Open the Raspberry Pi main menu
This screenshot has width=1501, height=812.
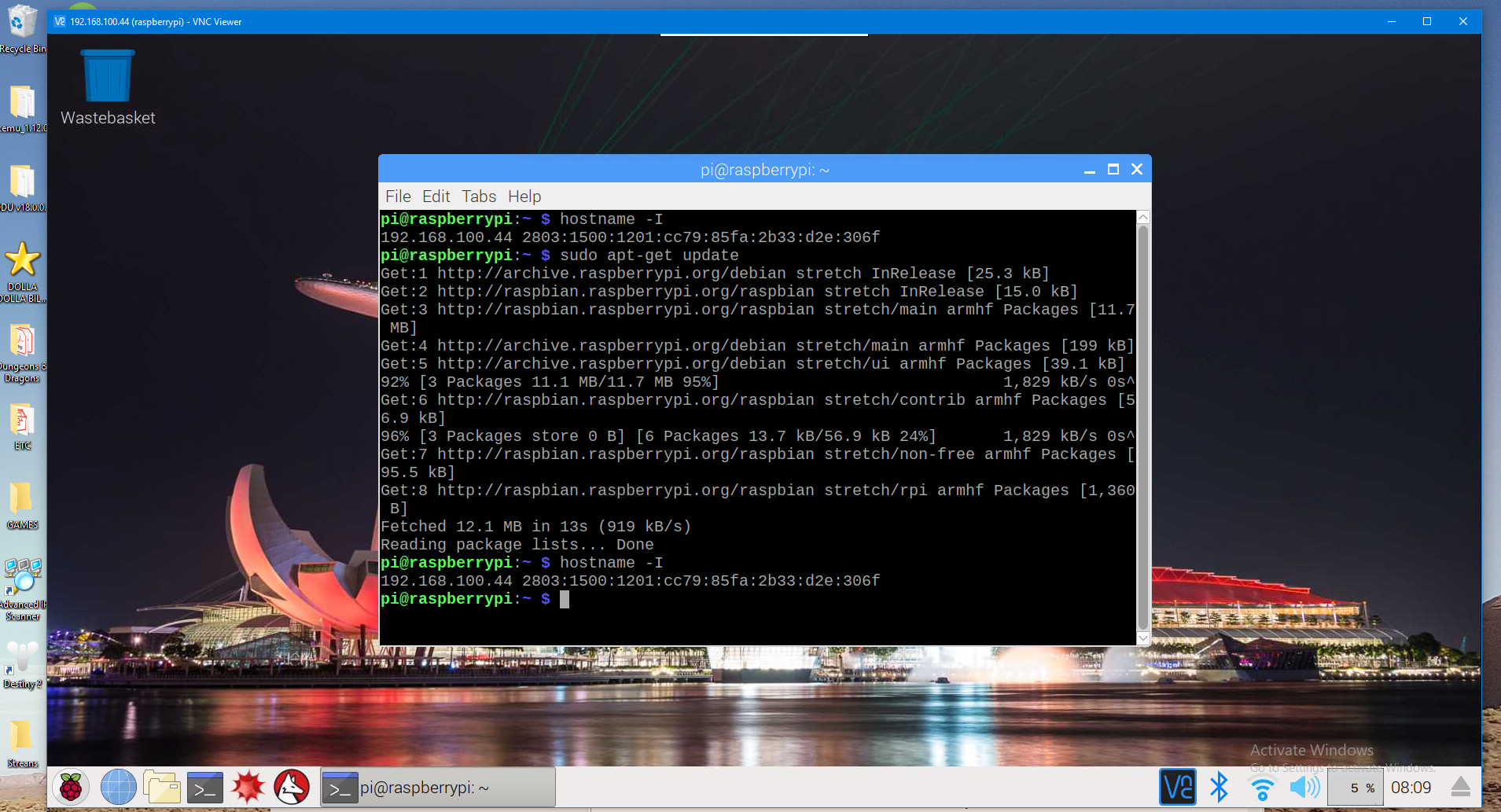(71, 787)
